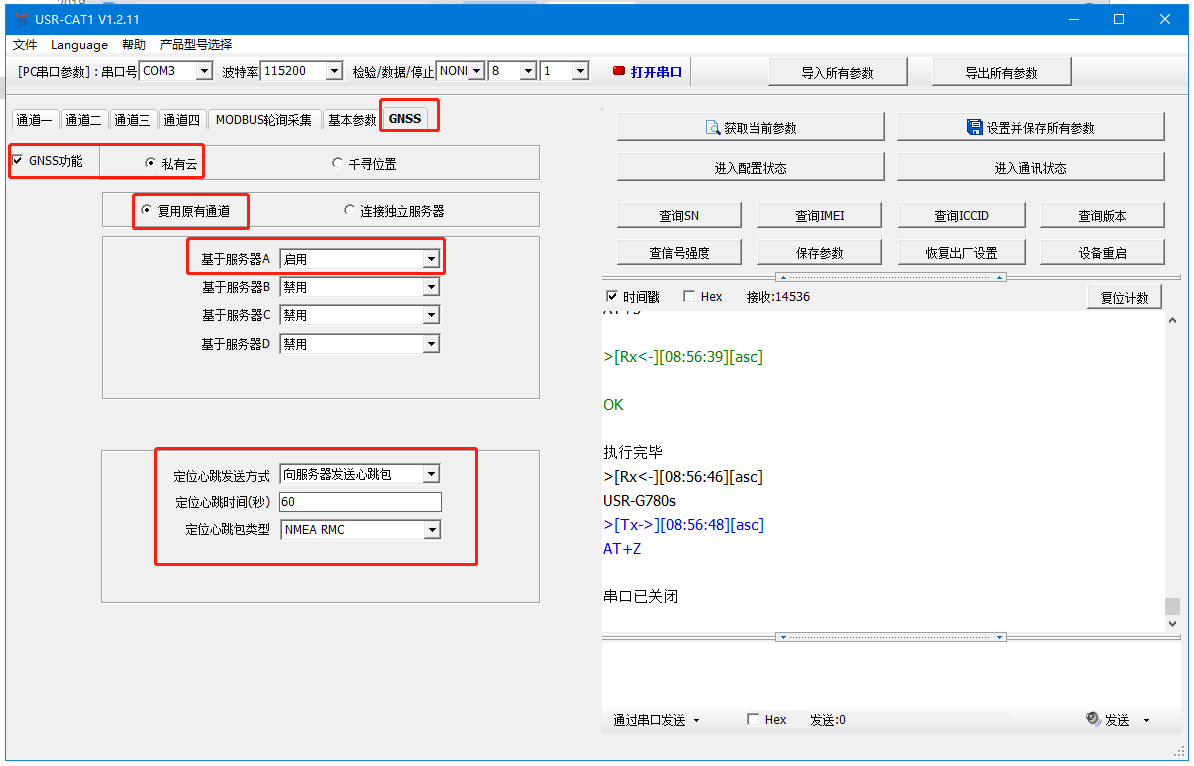This screenshot has height=766, width=1194.
Task: Click the 查询版本 button
Action: (x=1102, y=215)
